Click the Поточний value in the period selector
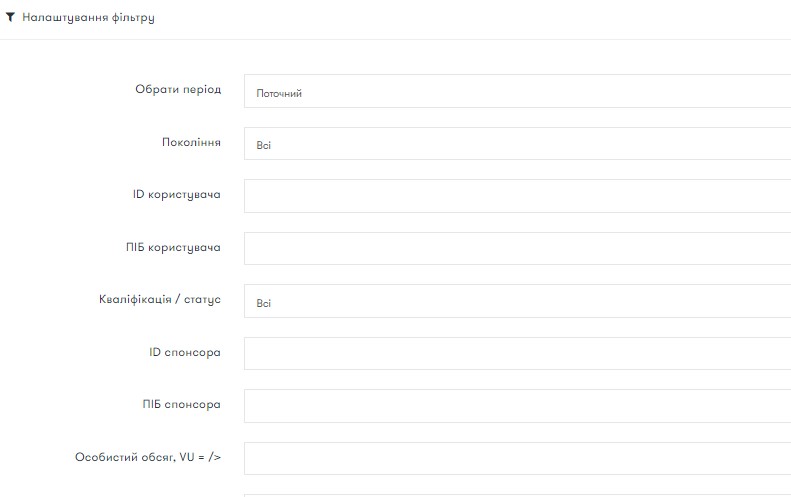Image resolution: width=791 pixels, height=497 pixels. point(279,93)
